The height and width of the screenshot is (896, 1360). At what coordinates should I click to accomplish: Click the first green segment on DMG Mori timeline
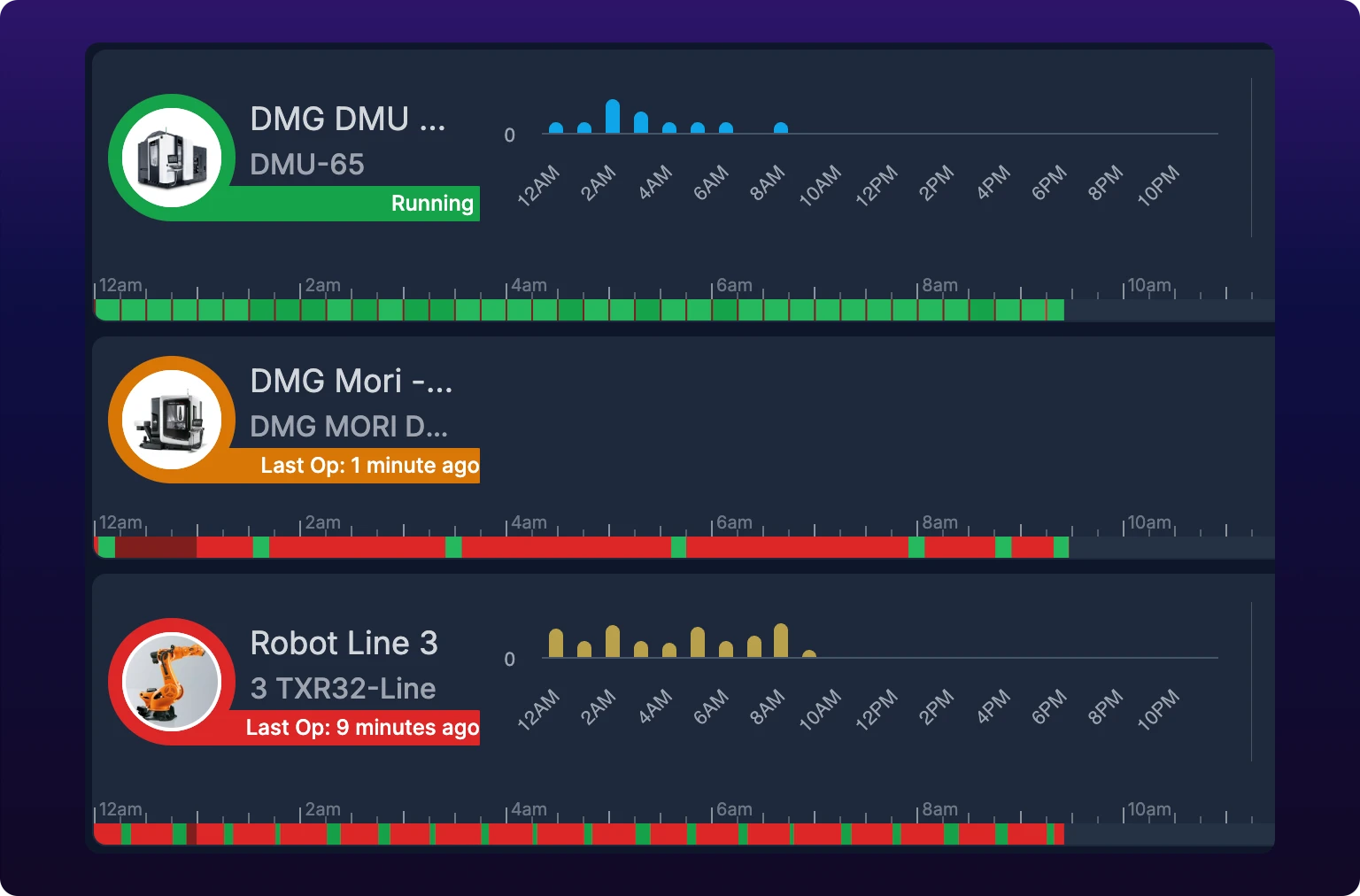pos(106,547)
